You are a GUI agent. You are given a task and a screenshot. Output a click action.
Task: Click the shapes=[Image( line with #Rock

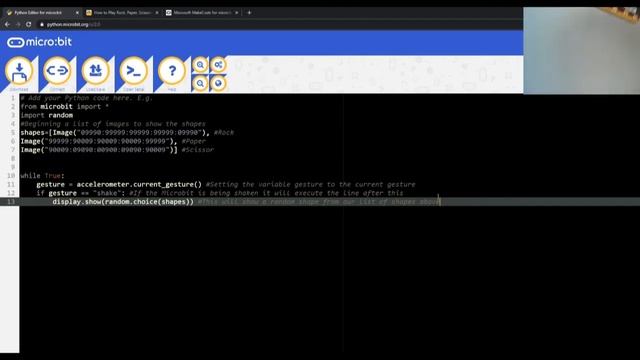tap(127, 133)
